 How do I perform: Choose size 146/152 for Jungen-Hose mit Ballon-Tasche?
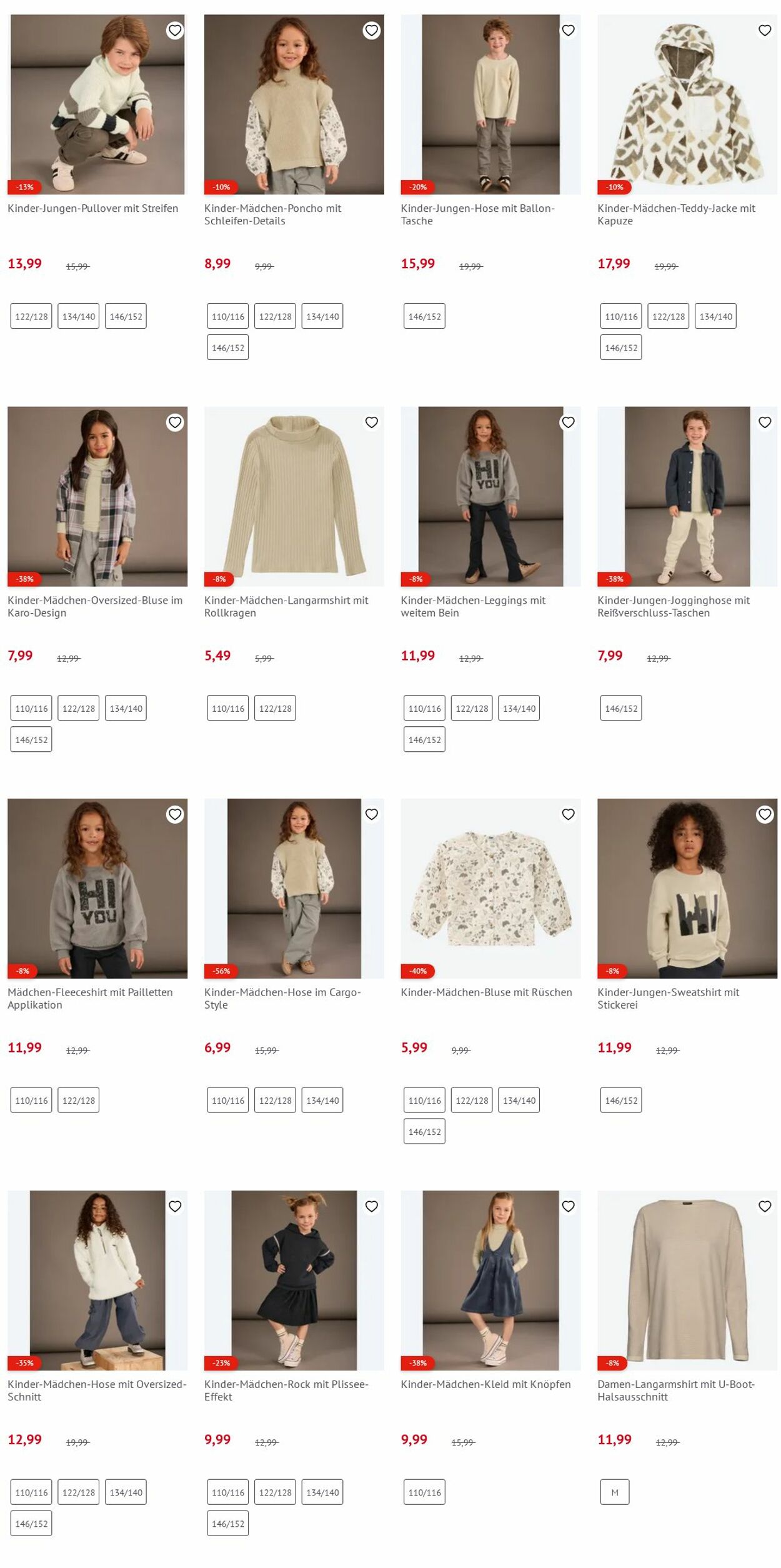click(x=425, y=316)
